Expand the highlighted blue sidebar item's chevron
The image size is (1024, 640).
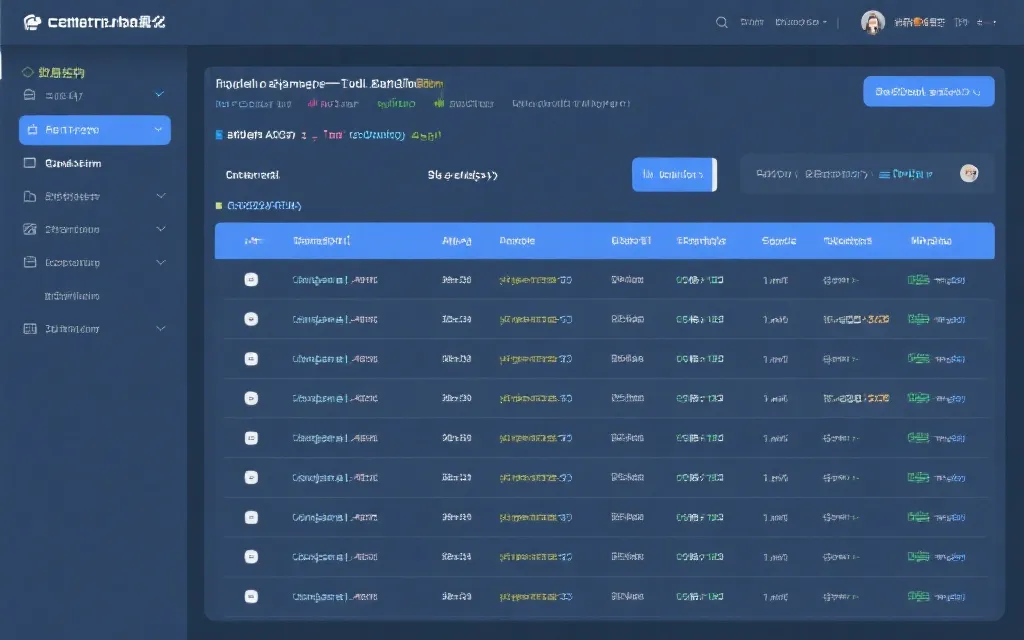[x=158, y=130]
